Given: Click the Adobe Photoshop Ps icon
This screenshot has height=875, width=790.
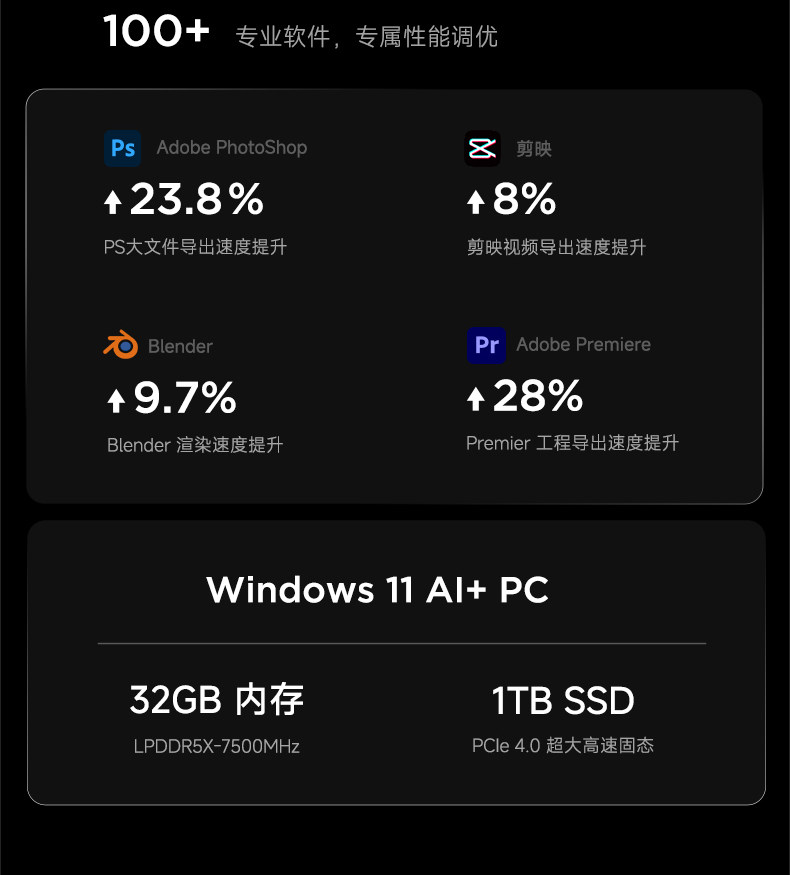Looking at the screenshot, I should pyautogui.click(x=123, y=148).
